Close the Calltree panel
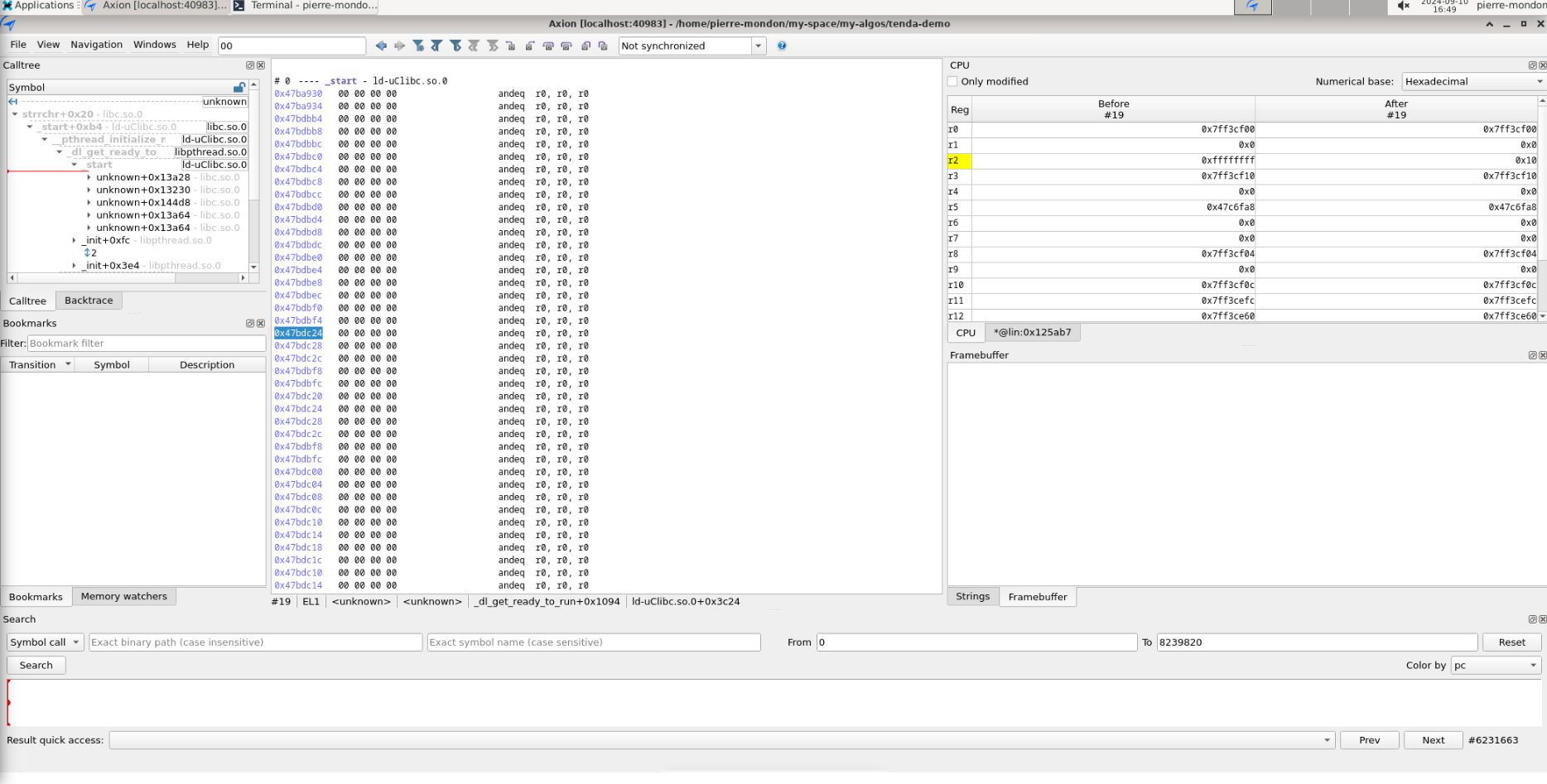 click(x=261, y=65)
